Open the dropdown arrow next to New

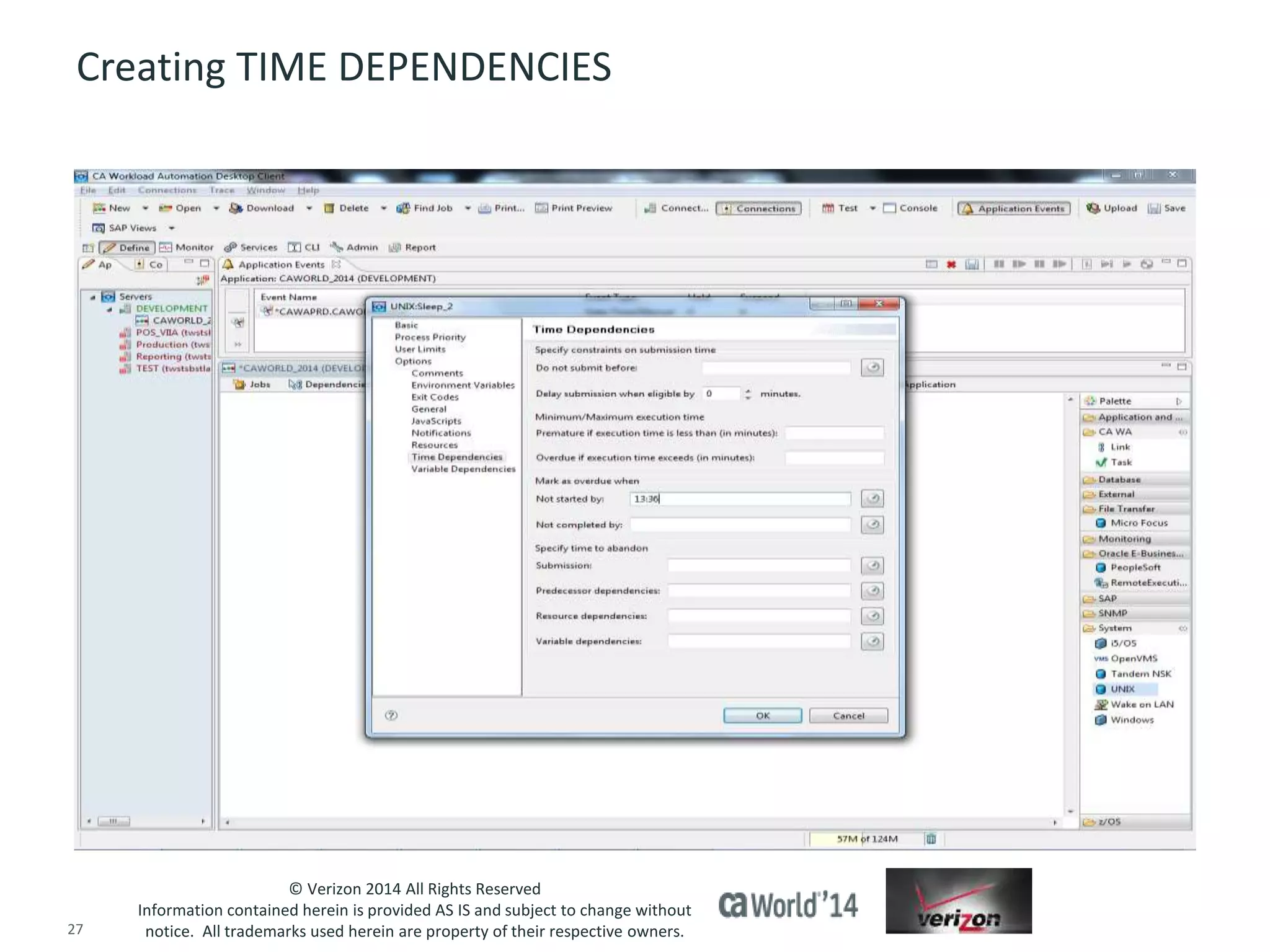coord(145,208)
